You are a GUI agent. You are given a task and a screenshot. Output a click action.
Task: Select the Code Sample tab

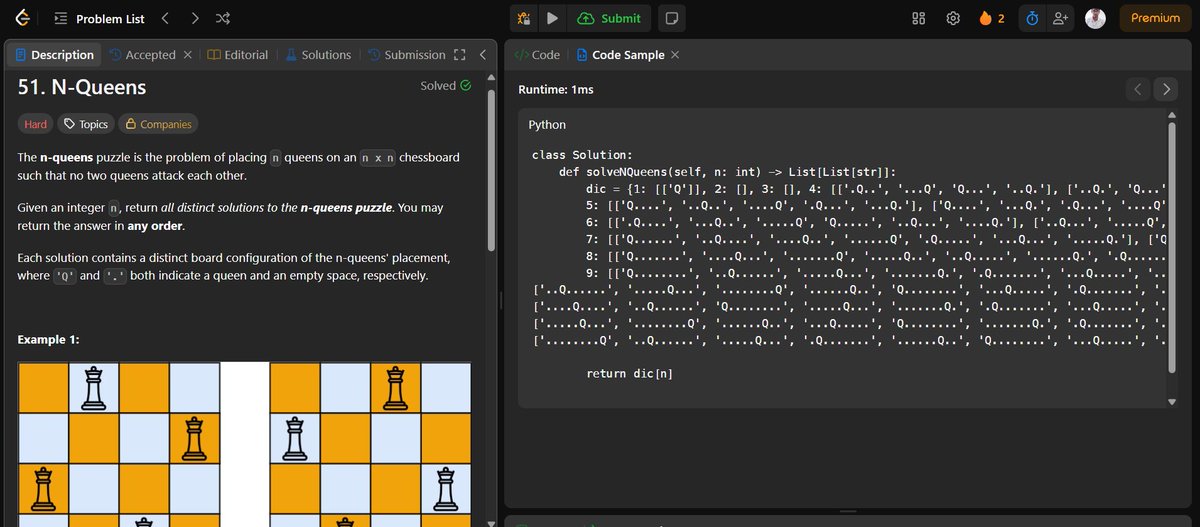tap(620, 55)
